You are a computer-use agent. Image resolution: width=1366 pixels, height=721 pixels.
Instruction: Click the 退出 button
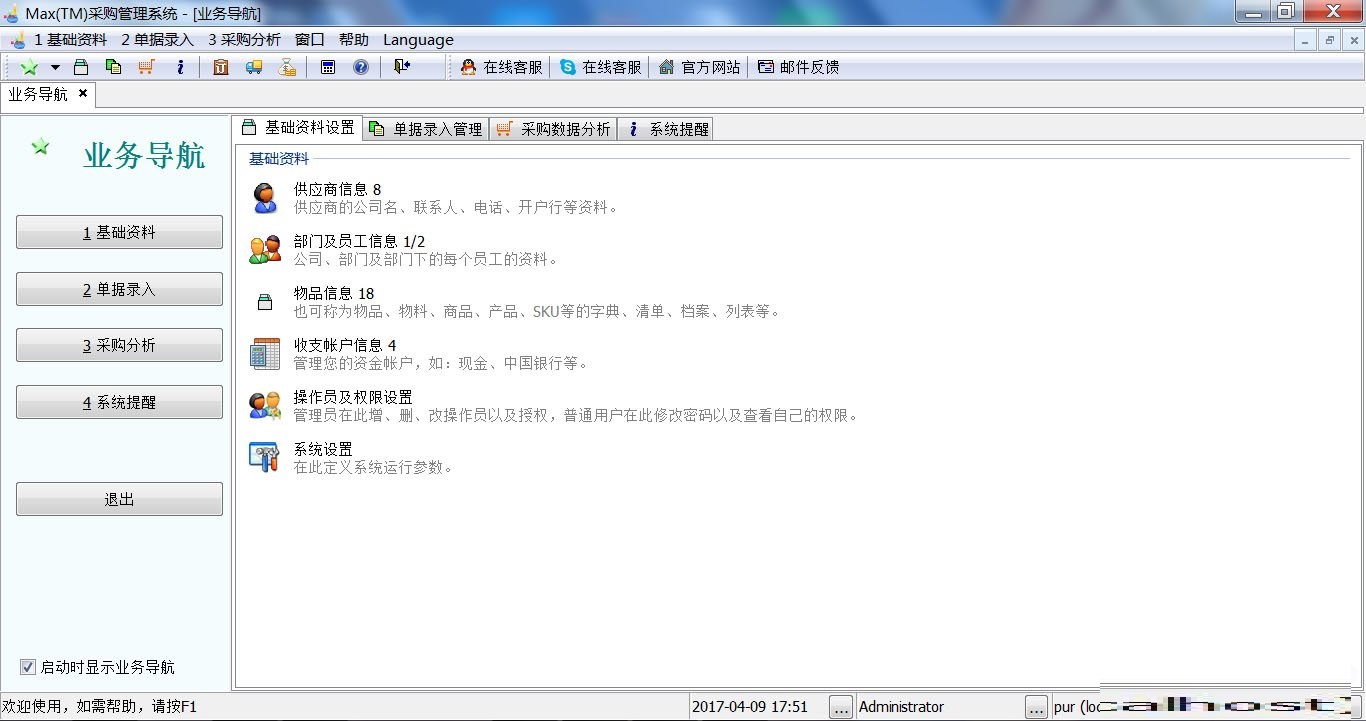[x=119, y=499]
